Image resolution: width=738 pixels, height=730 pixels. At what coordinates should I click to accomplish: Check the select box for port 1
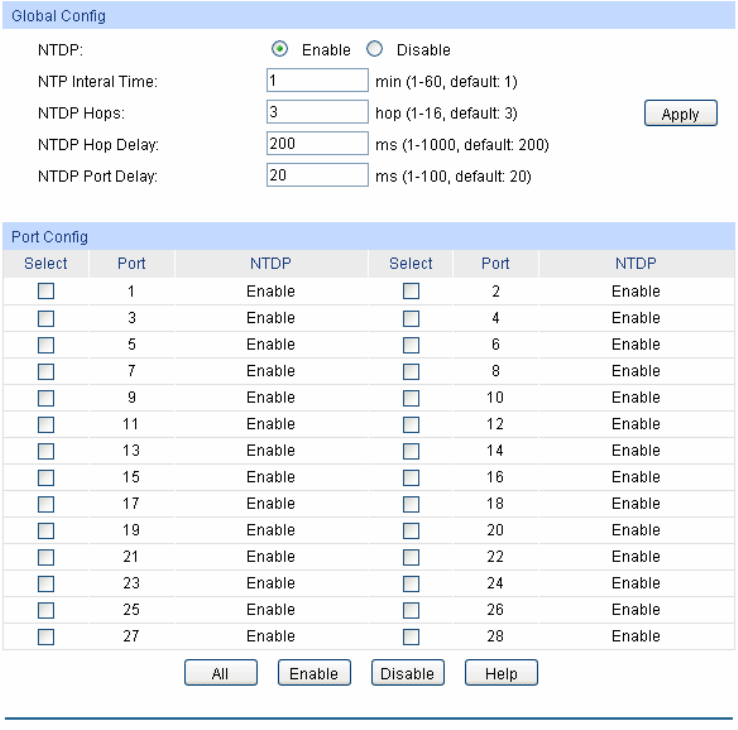46,291
